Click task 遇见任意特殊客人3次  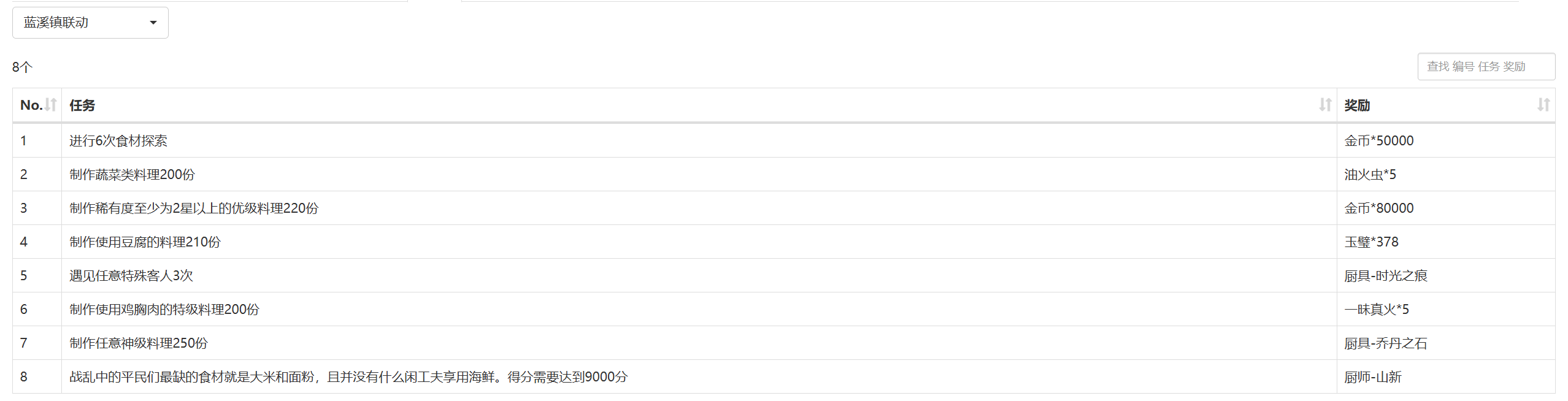click(131, 275)
